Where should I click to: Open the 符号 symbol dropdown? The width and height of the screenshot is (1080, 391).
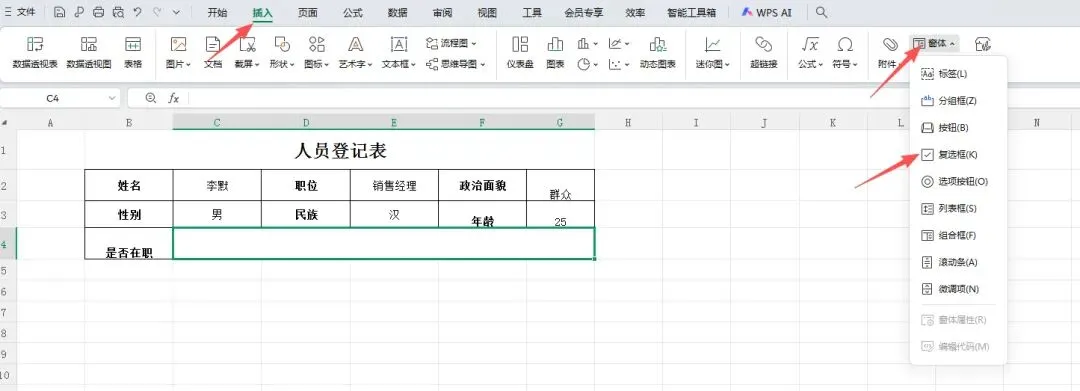pyautogui.click(x=845, y=53)
